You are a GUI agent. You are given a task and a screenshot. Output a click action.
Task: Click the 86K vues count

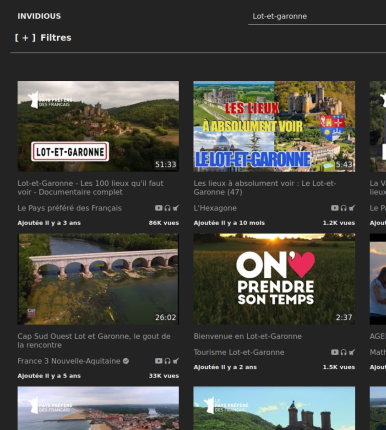pos(164,223)
